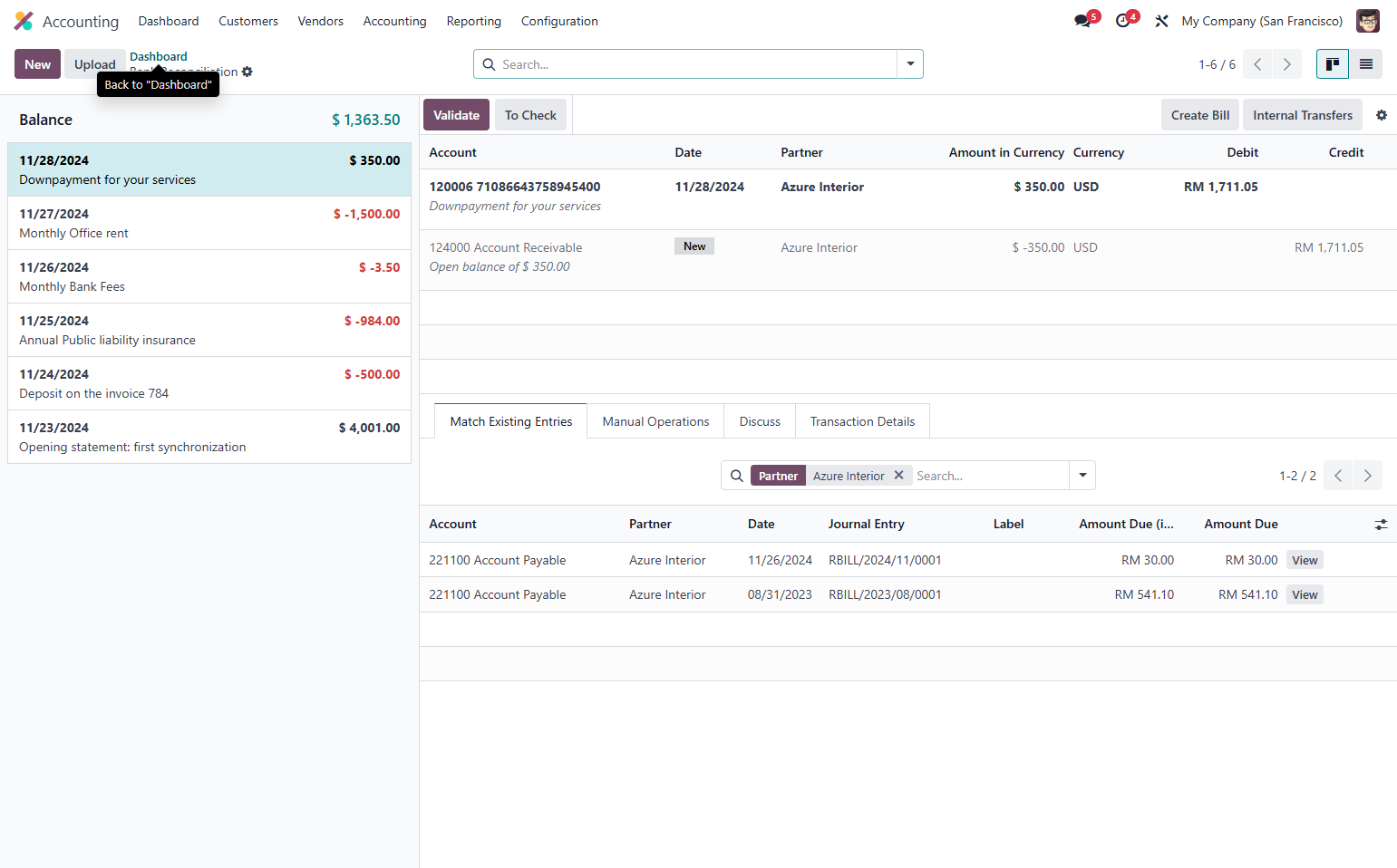Select the Opening statement transaction

pyautogui.click(x=209, y=437)
